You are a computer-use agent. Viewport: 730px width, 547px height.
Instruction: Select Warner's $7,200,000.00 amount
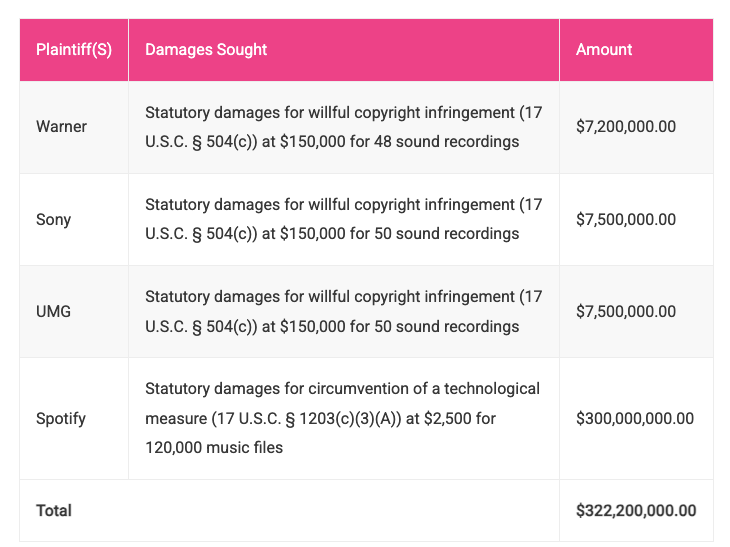626,127
